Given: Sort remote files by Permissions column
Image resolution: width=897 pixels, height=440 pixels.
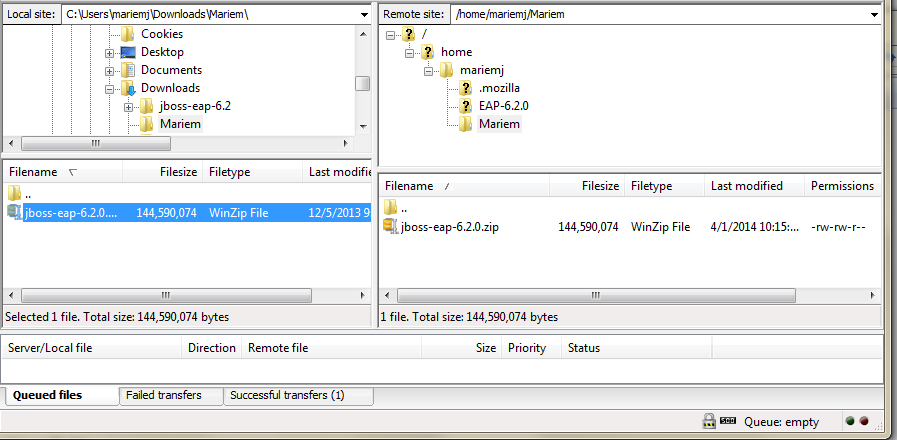Looking at the screenshot, I should point(843,186).
